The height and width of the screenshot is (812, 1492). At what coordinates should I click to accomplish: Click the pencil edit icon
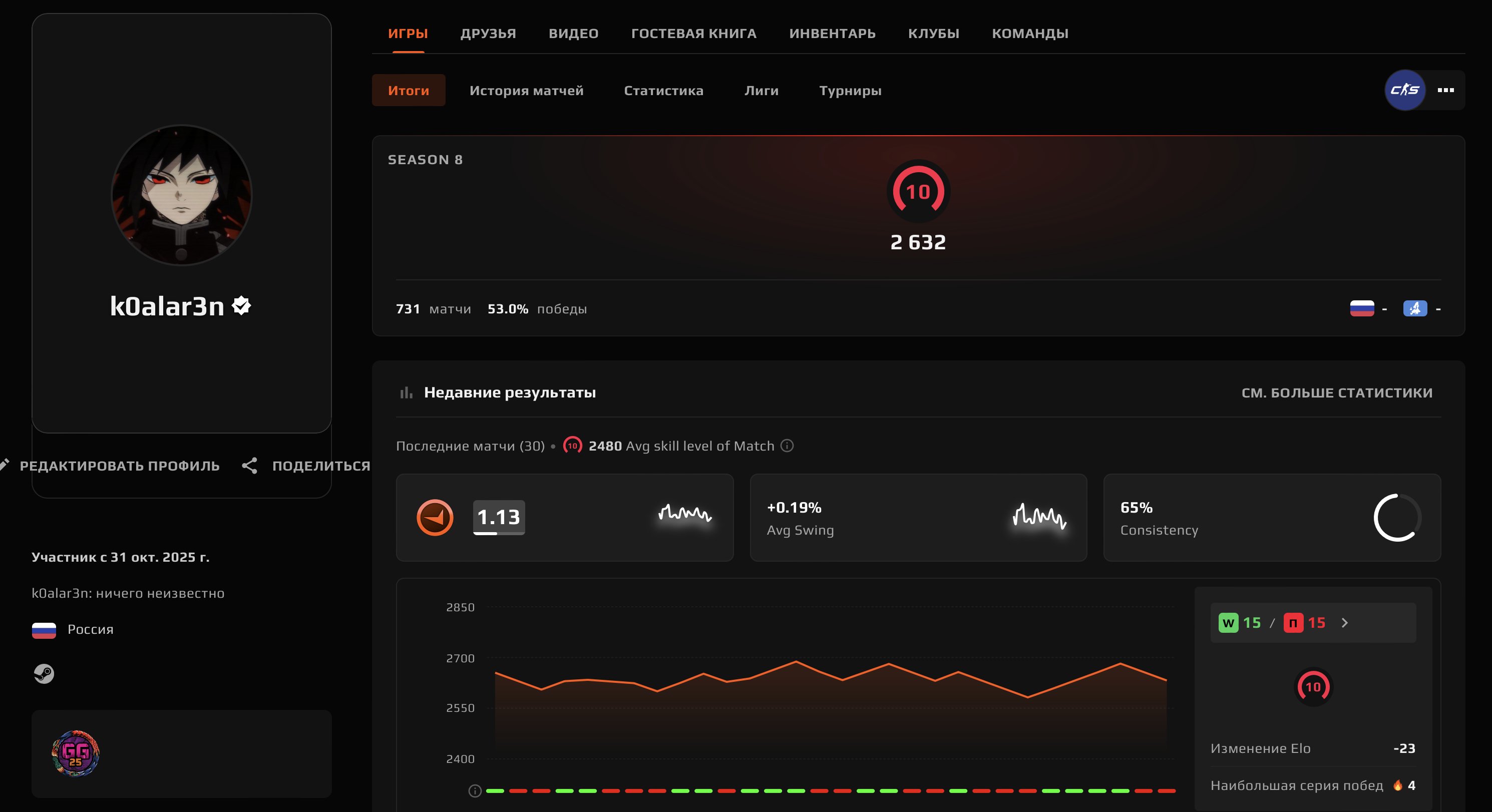[x=4, y=465]
